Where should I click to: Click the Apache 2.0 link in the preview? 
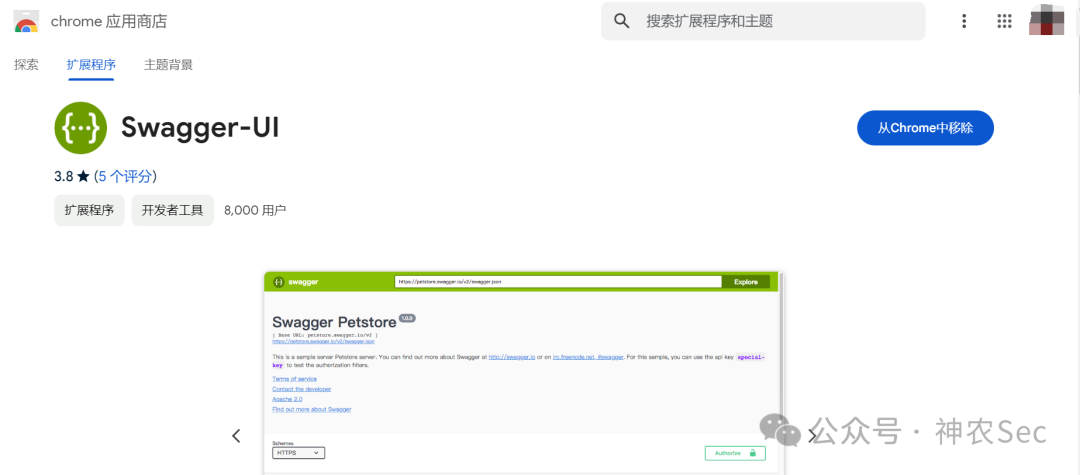[x=287, y=399]
